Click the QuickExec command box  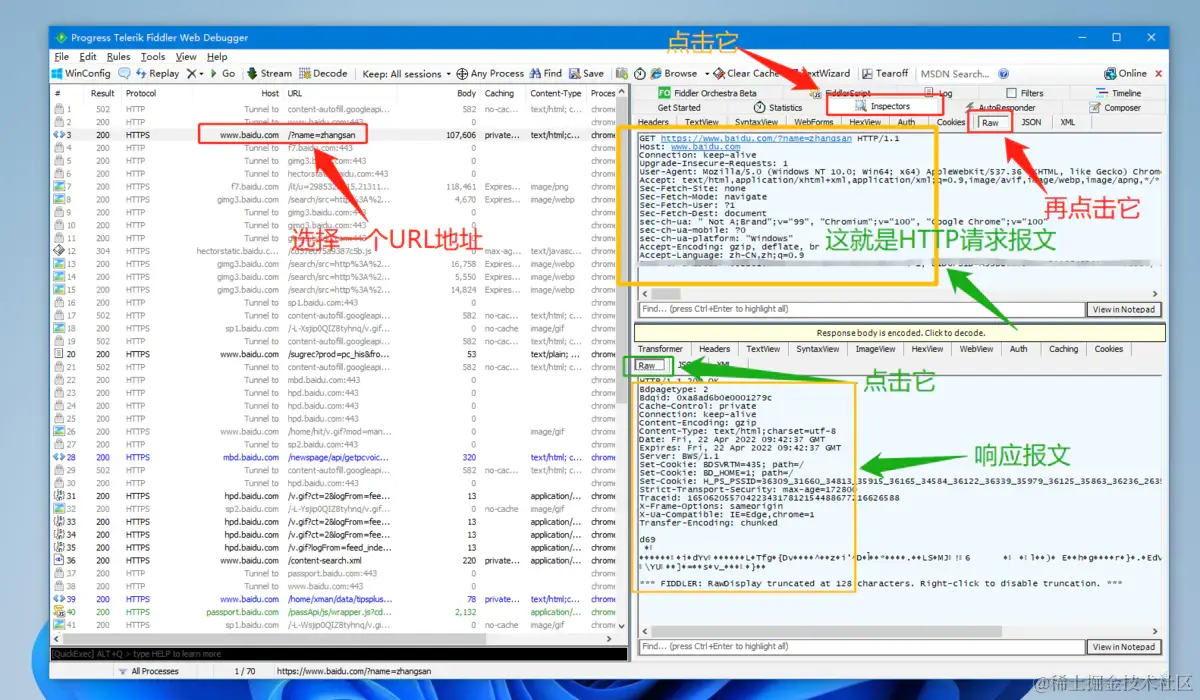point(338,654)
